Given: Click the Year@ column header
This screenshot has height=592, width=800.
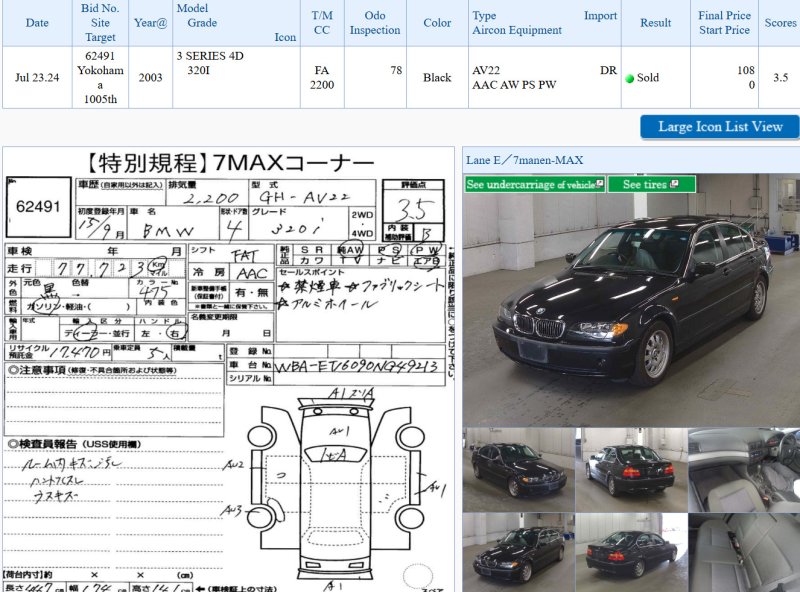Looking at the screenshot, I should (151, 23).
